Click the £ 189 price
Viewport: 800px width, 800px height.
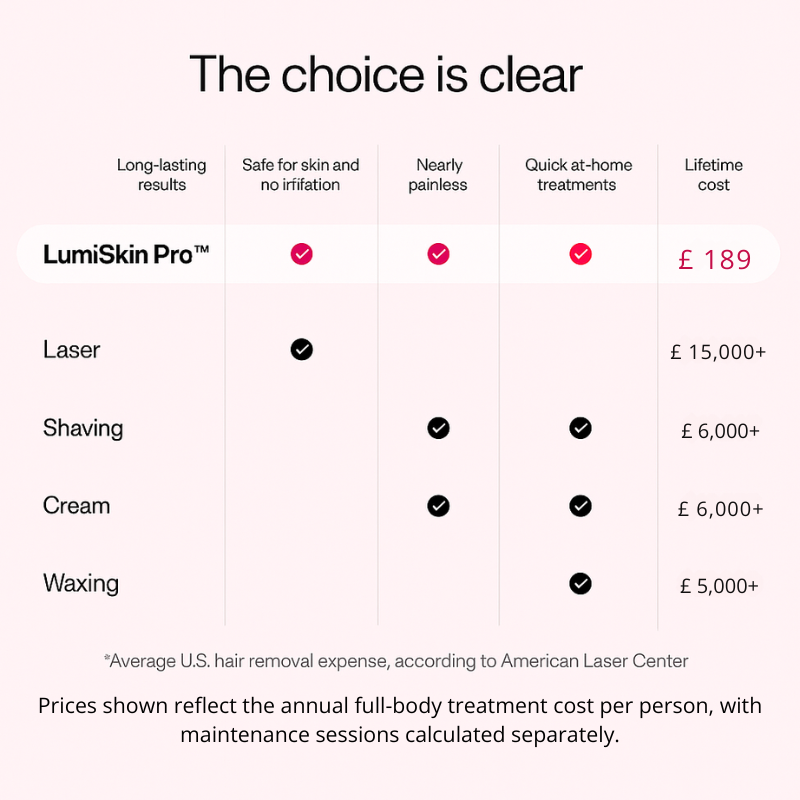pos(714,260)
